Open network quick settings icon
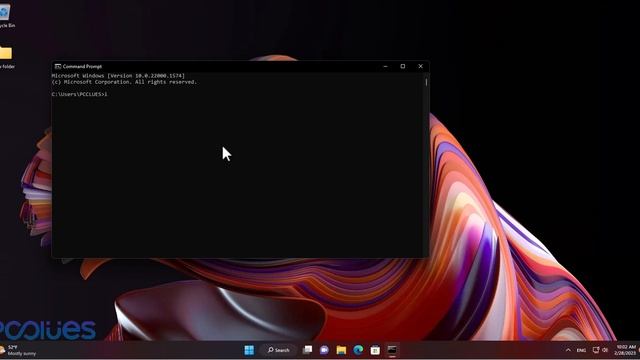The height and width of the screenshot is (360, 640). coord(596,350)
